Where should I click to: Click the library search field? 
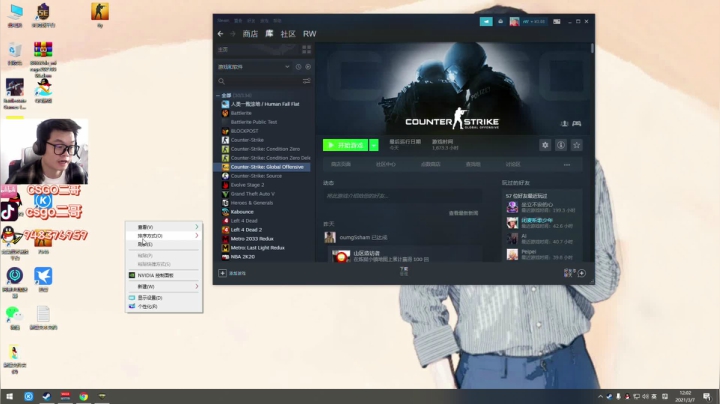click(x=264, y=81)
